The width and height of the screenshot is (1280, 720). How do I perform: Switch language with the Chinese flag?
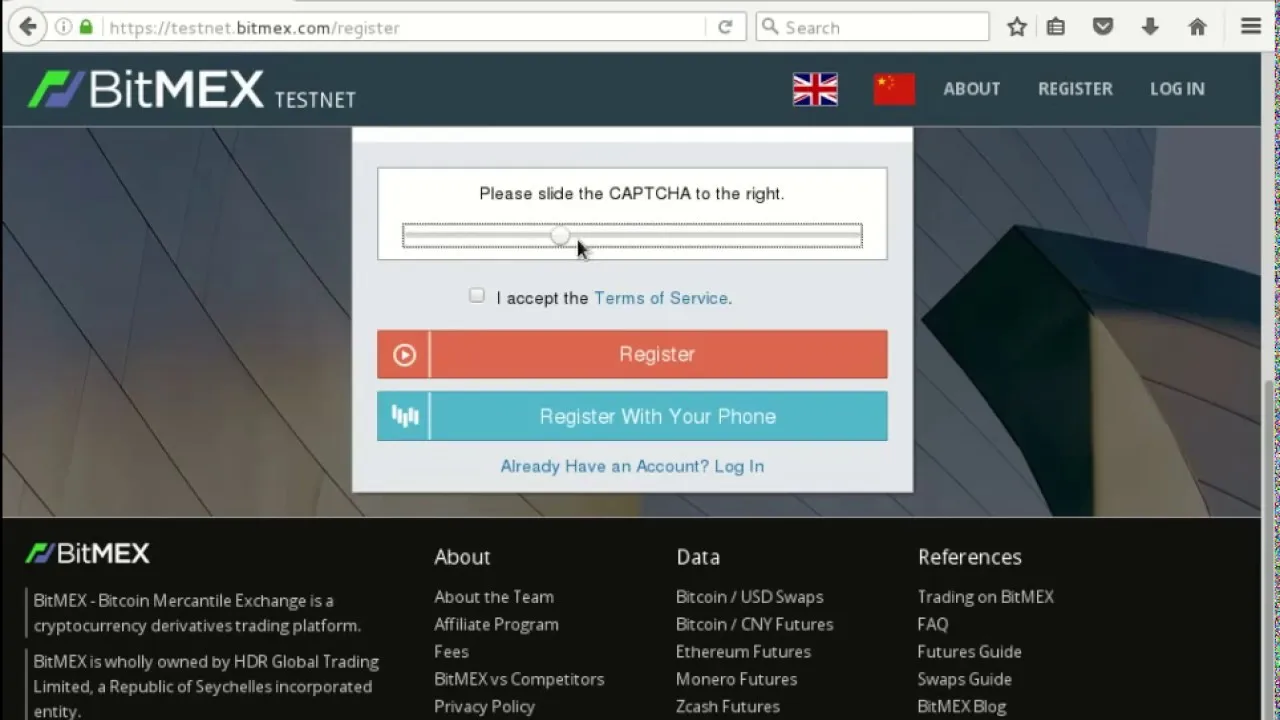894,89
